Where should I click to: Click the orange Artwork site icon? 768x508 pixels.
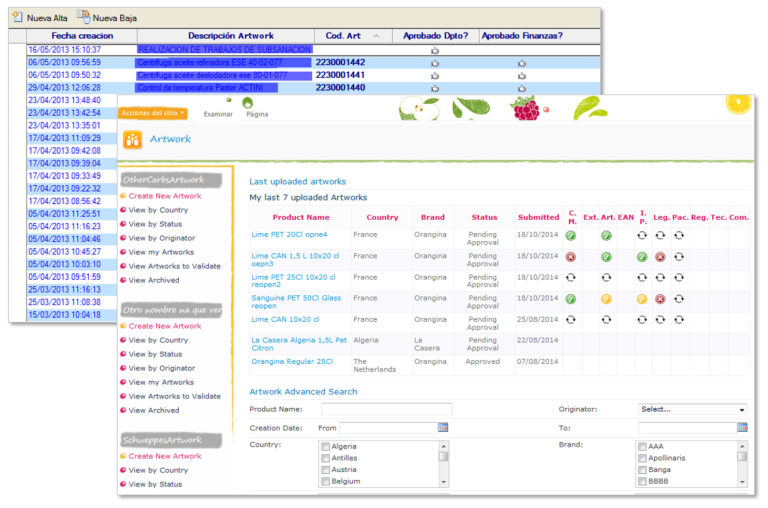(132, 140)
